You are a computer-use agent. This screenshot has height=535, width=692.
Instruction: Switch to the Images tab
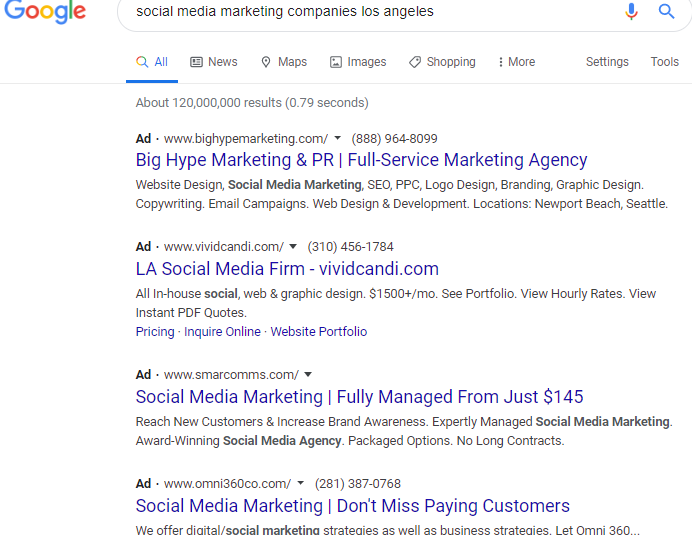tap(358, 62)
